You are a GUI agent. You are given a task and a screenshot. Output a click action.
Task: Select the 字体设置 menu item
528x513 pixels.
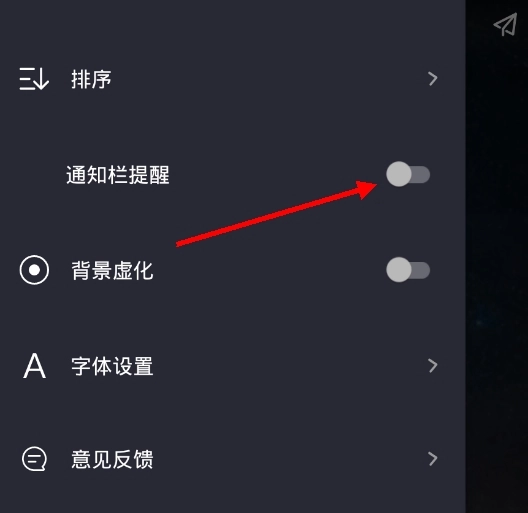233,366
